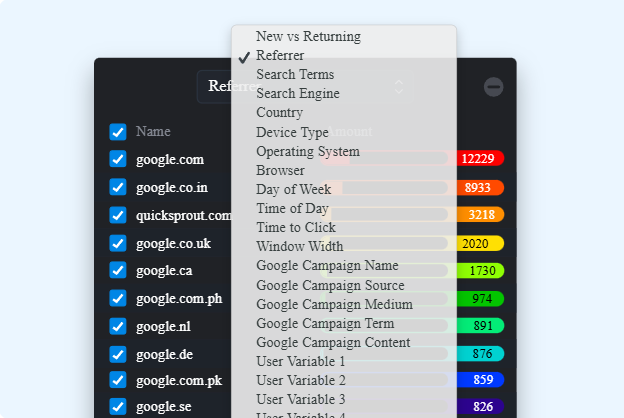Uncheck the google.se checkbox

click(x=118, y=406)
